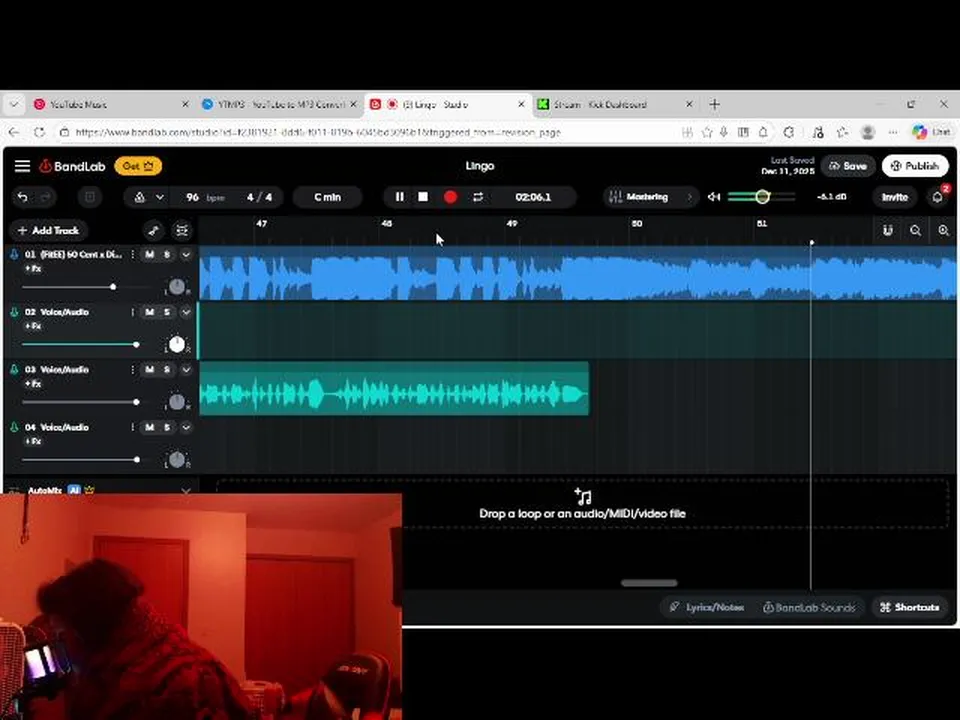Mute track 02 Voice/Audio
Viewport: 960px width, 720px height.
click(x=149, y=312)
